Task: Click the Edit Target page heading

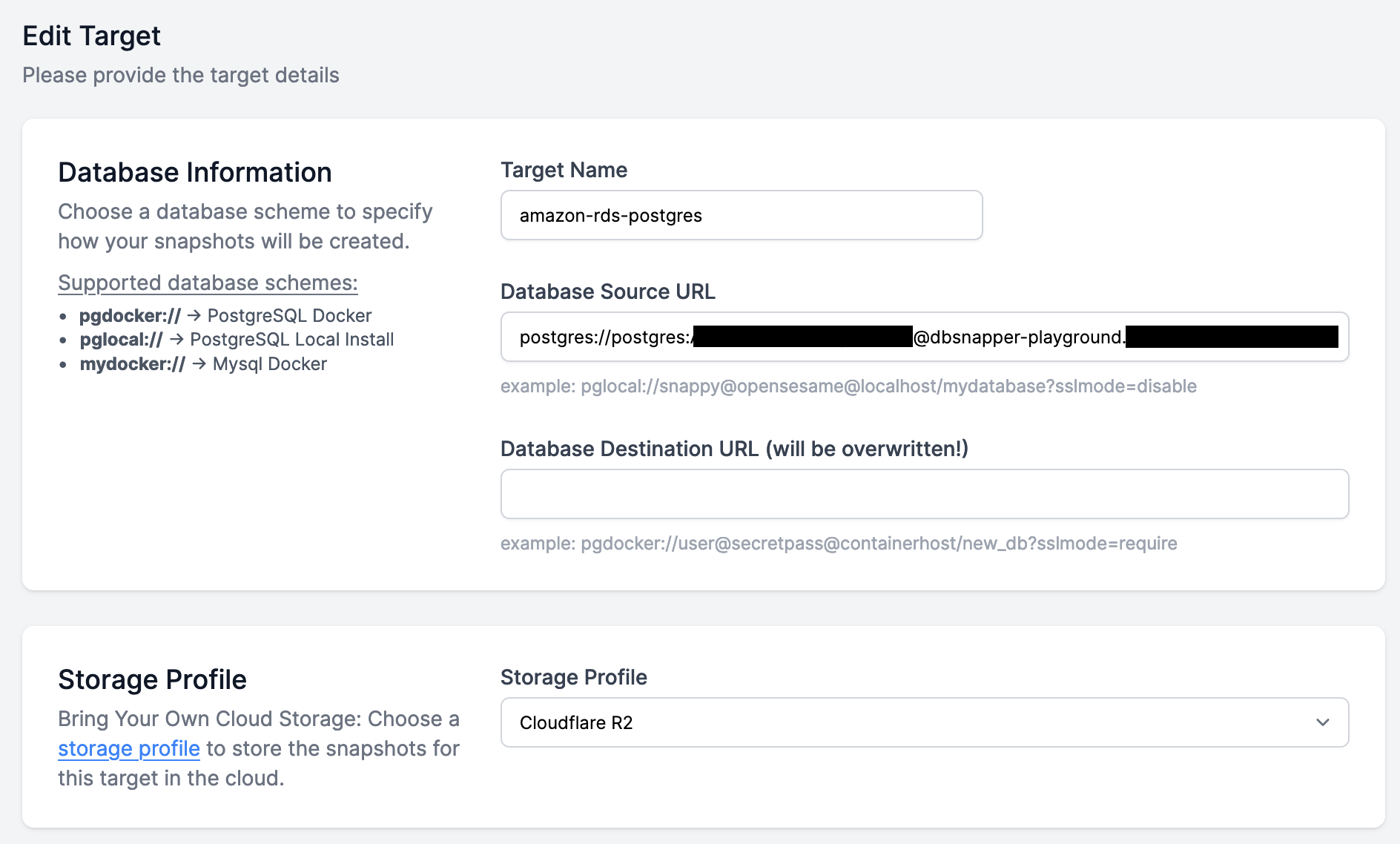Action: point(92,36)
